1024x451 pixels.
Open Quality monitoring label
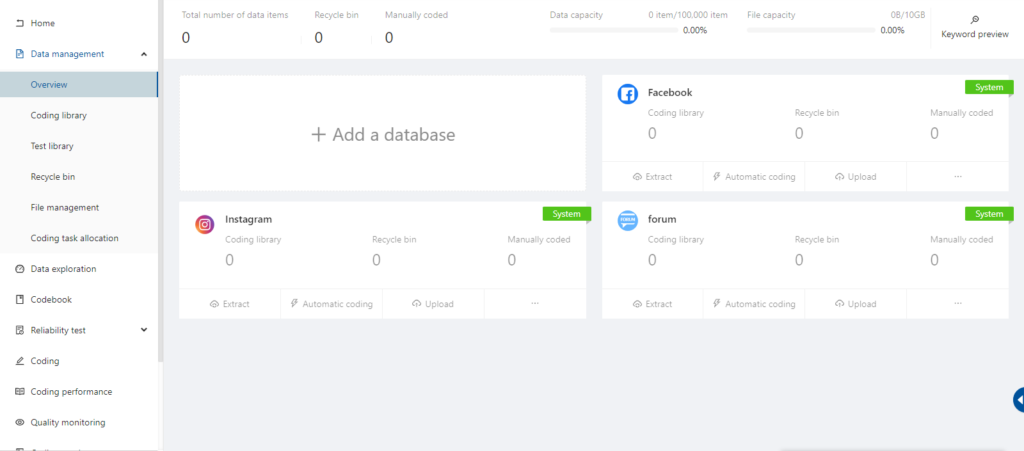click(68, 422)
